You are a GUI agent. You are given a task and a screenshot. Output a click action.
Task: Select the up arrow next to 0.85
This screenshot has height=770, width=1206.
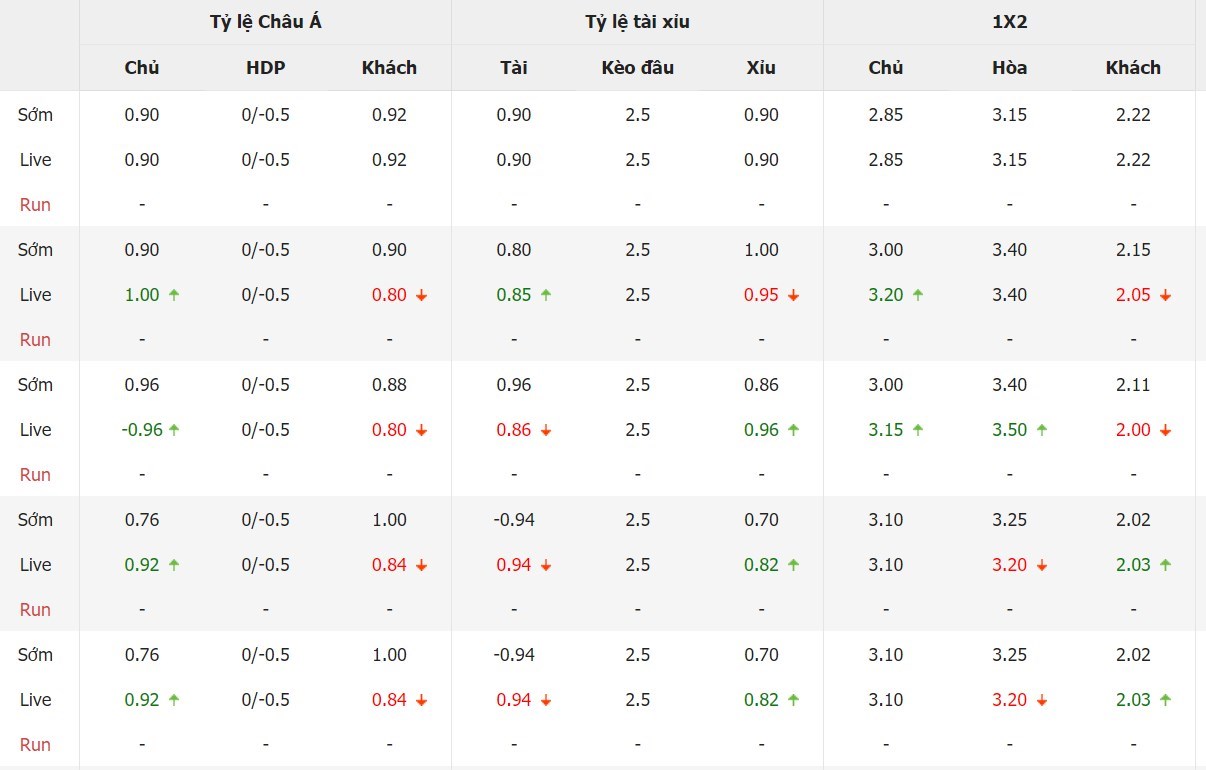(x=546, y=294)
